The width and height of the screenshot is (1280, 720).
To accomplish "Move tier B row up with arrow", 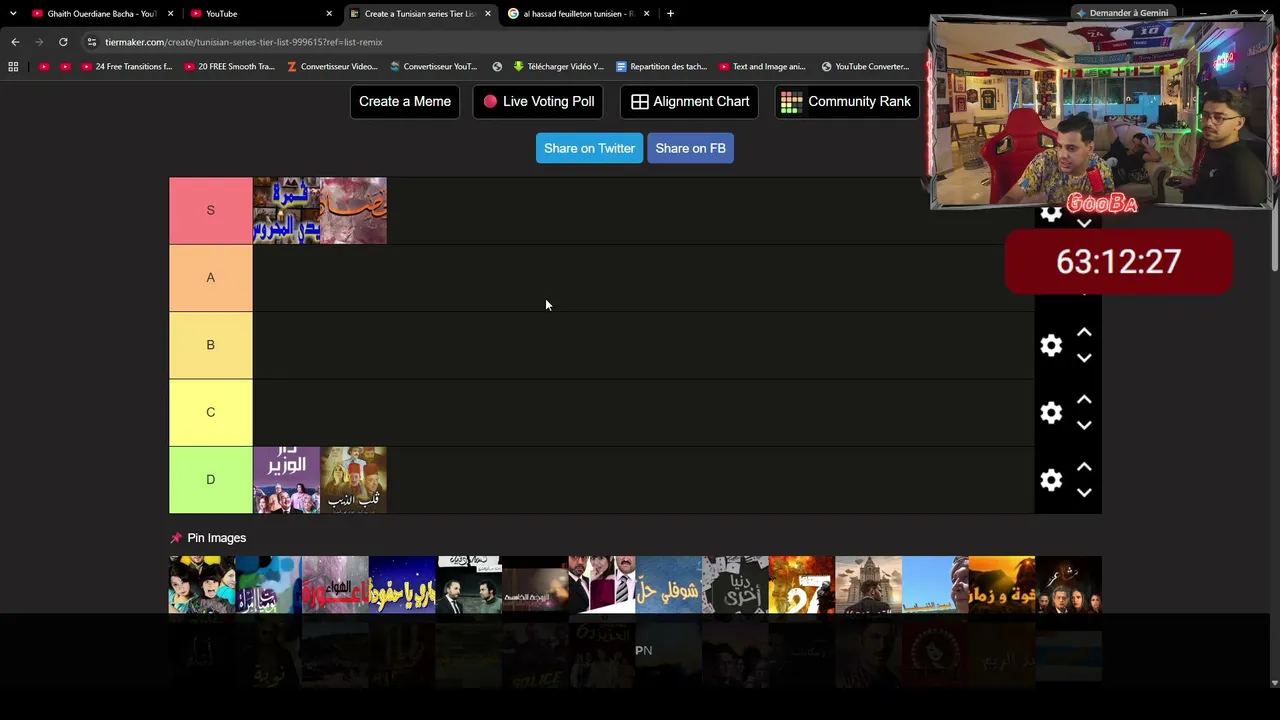I will click(1084, 332).
